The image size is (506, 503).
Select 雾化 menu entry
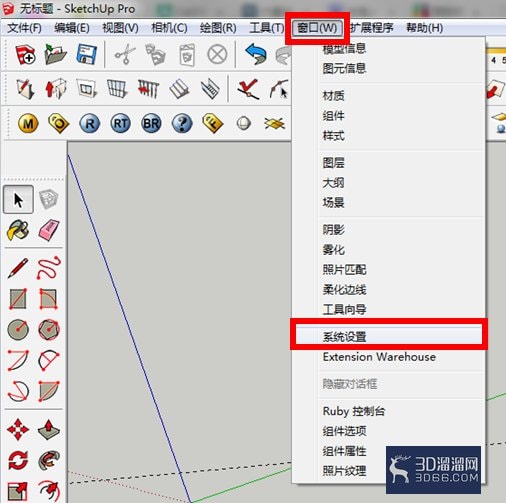click(x=333, y=250)
